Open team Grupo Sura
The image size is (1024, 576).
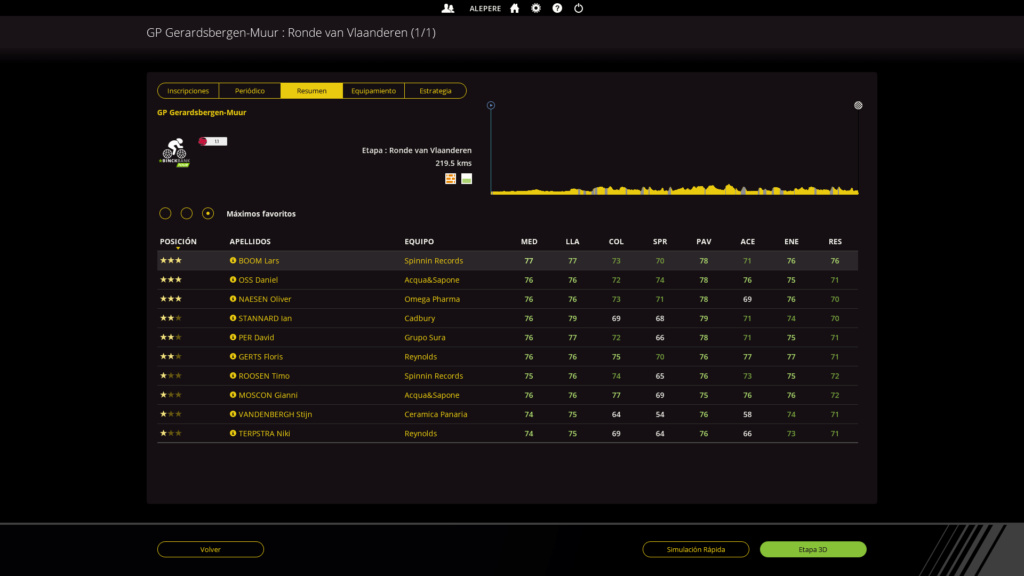425,338
